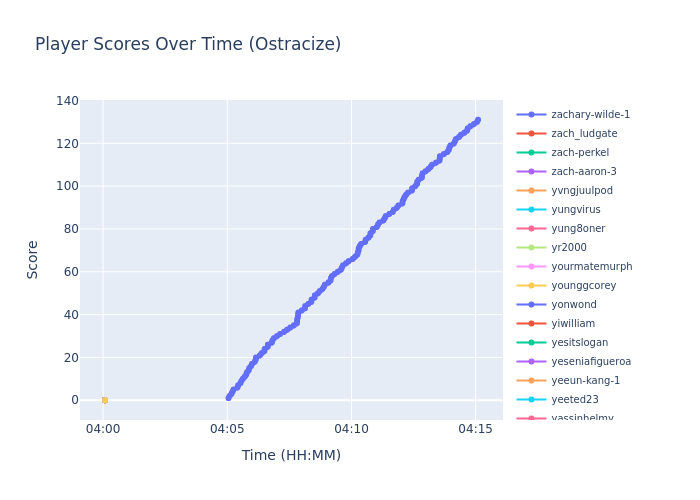Click yeeun-kang-1 legend swatch
The height and width of the screenshot is (500, 700).
click(x=531, y=381)
